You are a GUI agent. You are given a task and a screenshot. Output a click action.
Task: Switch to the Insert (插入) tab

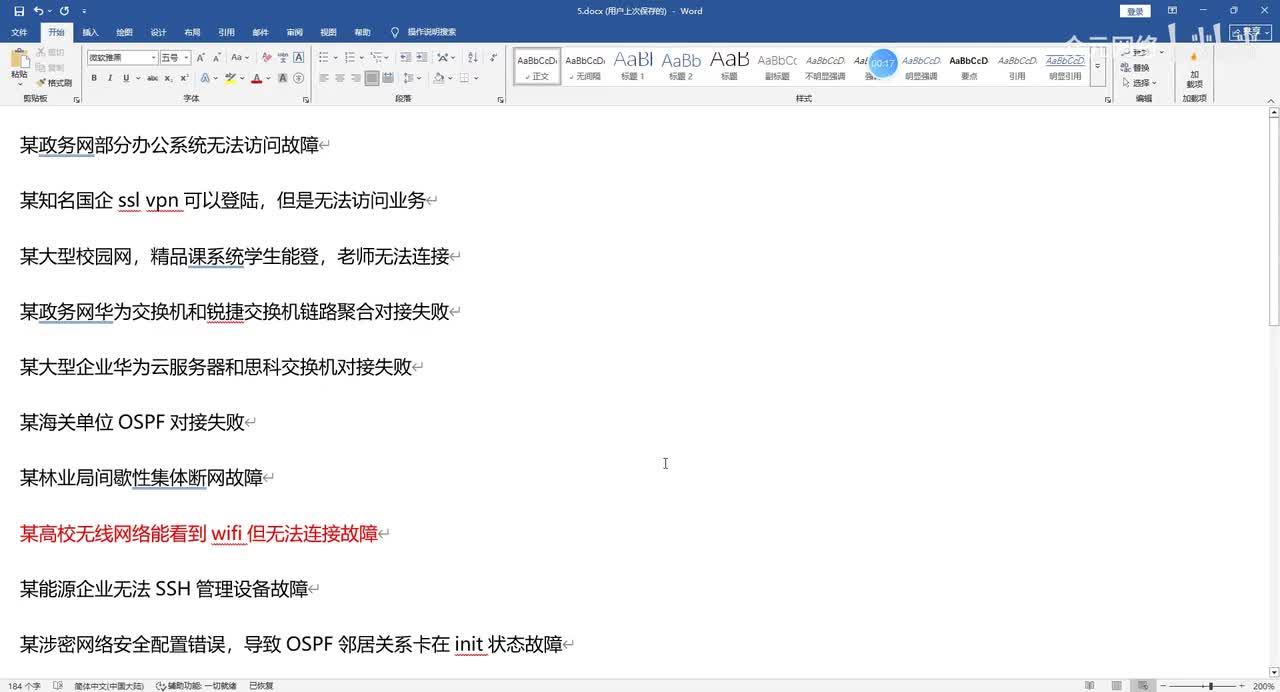(90, 32)
